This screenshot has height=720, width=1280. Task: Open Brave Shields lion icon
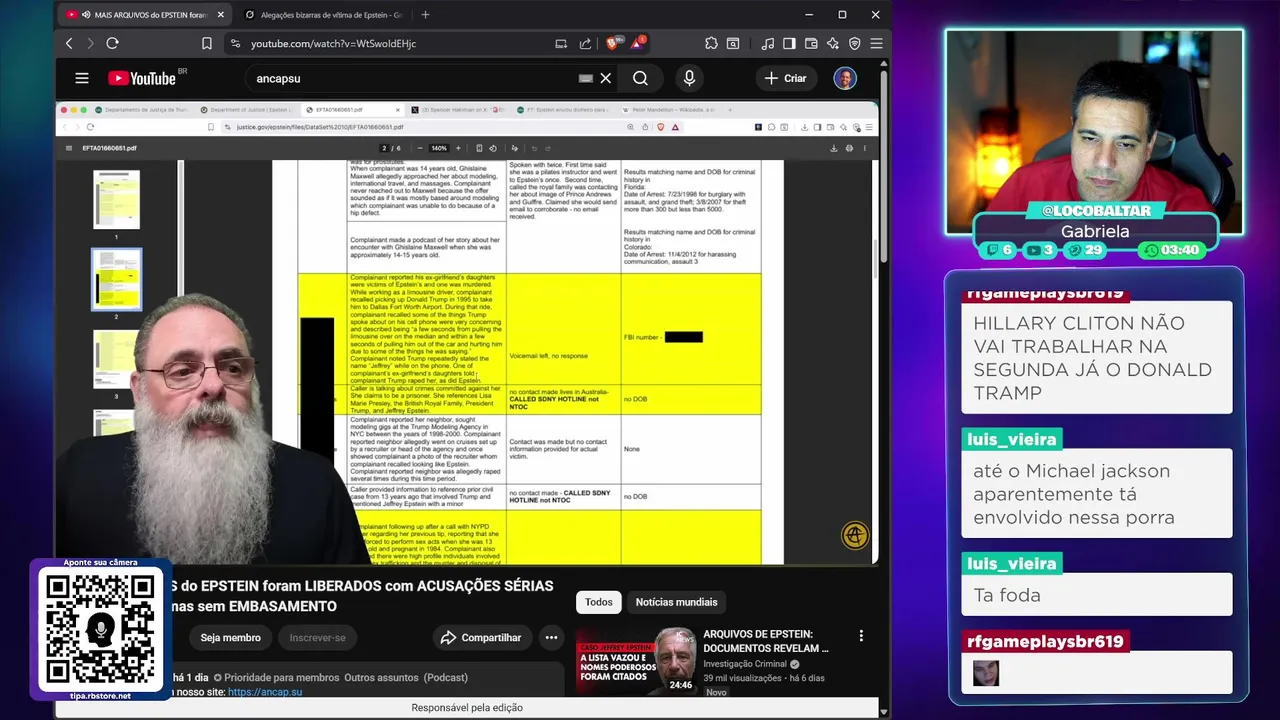(x=613, y=43)
